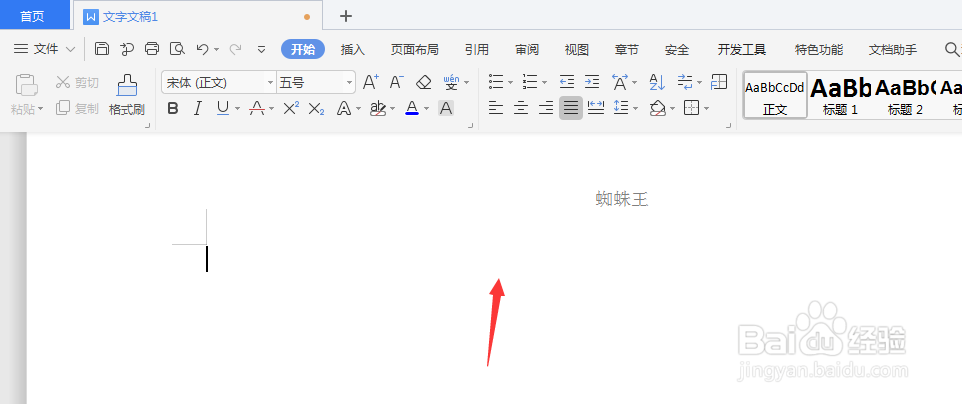962x404 pixels.
Task: Click the paragraph shading bucket icon
Action: pyautogui.click(x=658, y=109)
